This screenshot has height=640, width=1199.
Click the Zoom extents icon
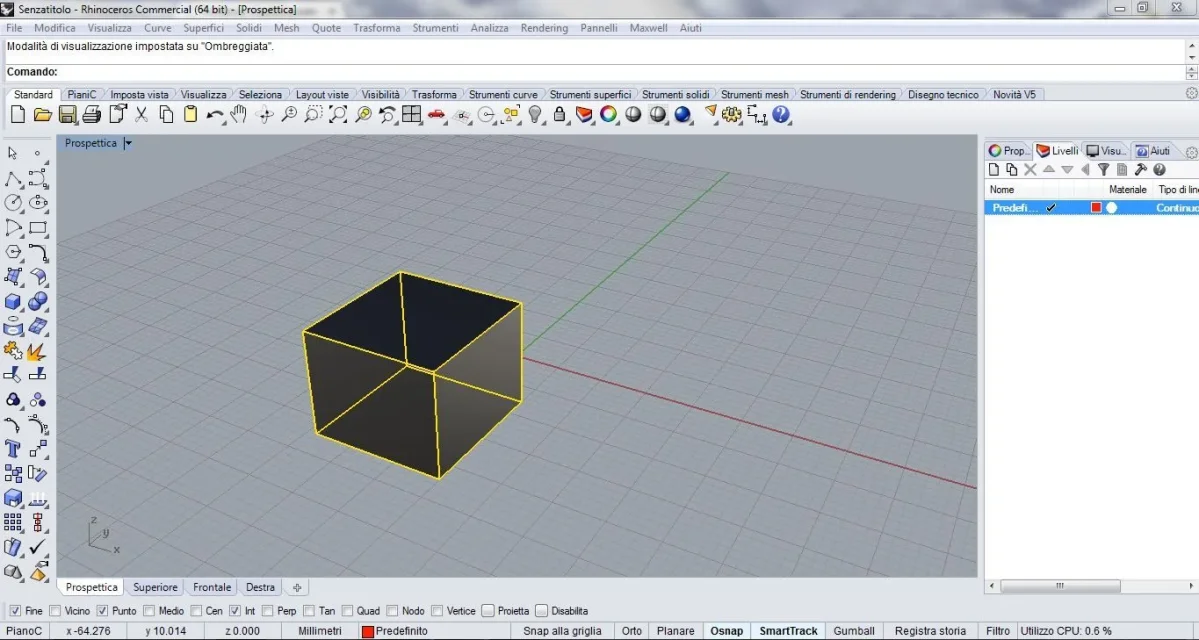click(x=337, y=115)
